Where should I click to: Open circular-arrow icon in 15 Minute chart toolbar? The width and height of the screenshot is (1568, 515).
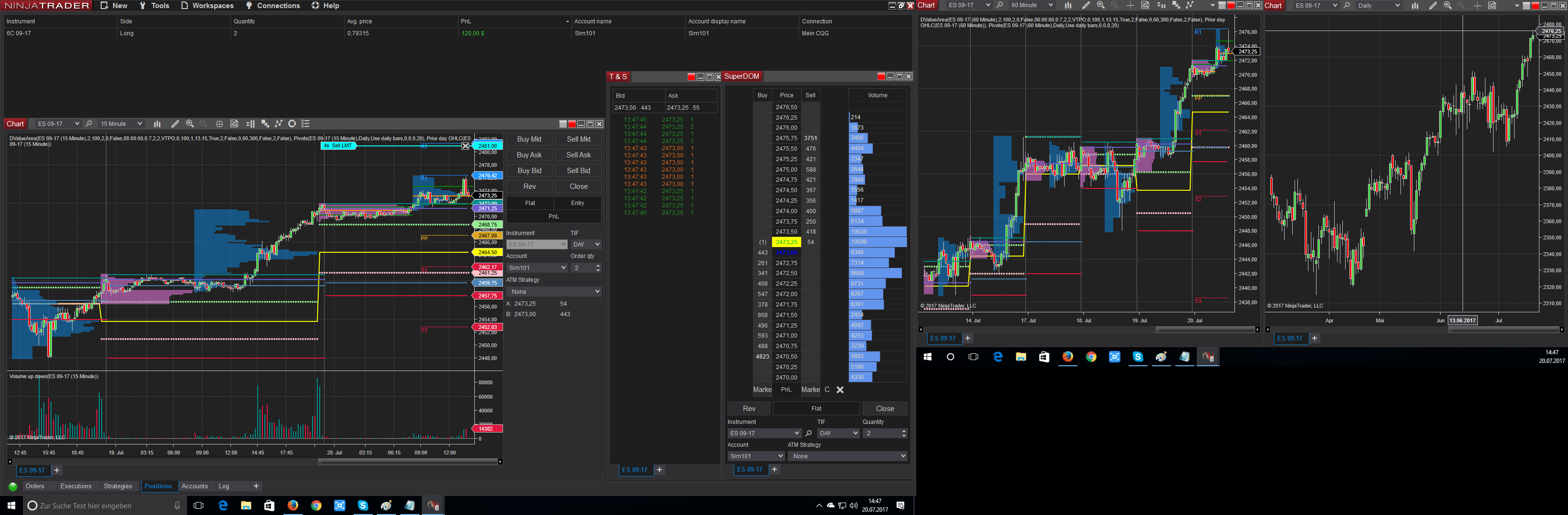(x=292, y=124)
